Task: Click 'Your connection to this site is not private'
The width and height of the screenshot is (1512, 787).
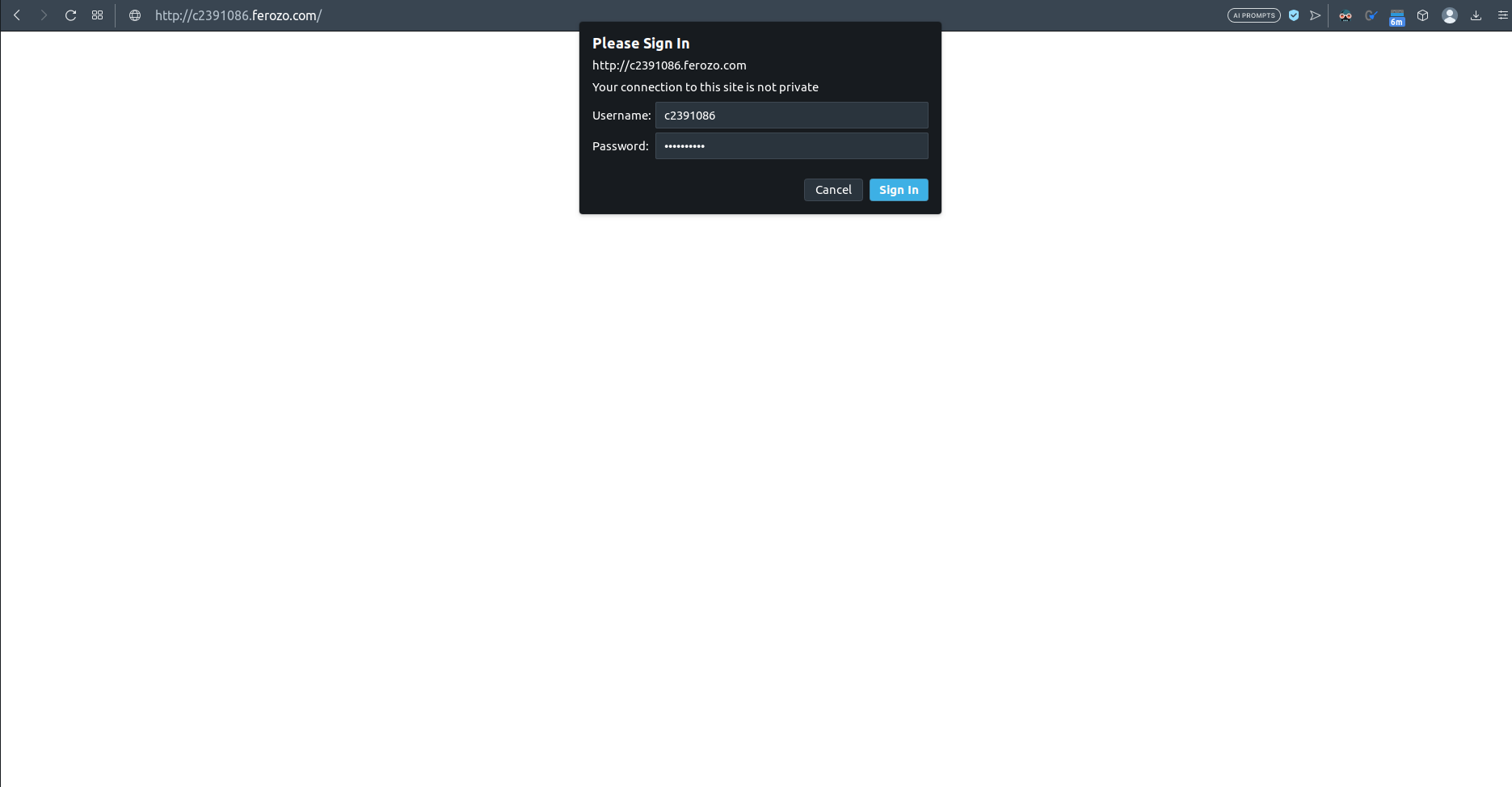Action: point(705,87)
